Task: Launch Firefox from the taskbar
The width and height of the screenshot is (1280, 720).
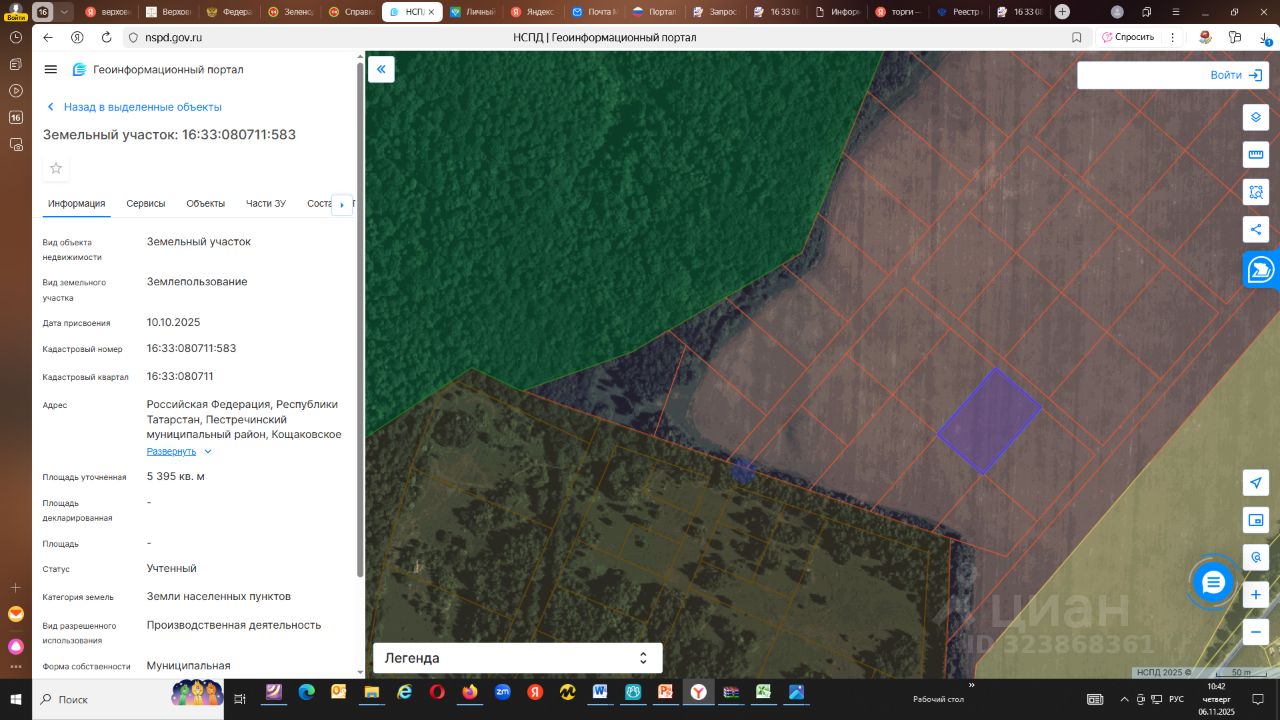Action: tap(470, 692)
